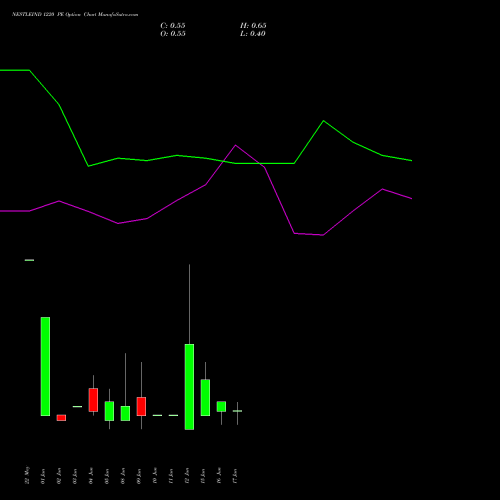Click the purple line's highest peak
Screen dimensions: 500x500
235,145
